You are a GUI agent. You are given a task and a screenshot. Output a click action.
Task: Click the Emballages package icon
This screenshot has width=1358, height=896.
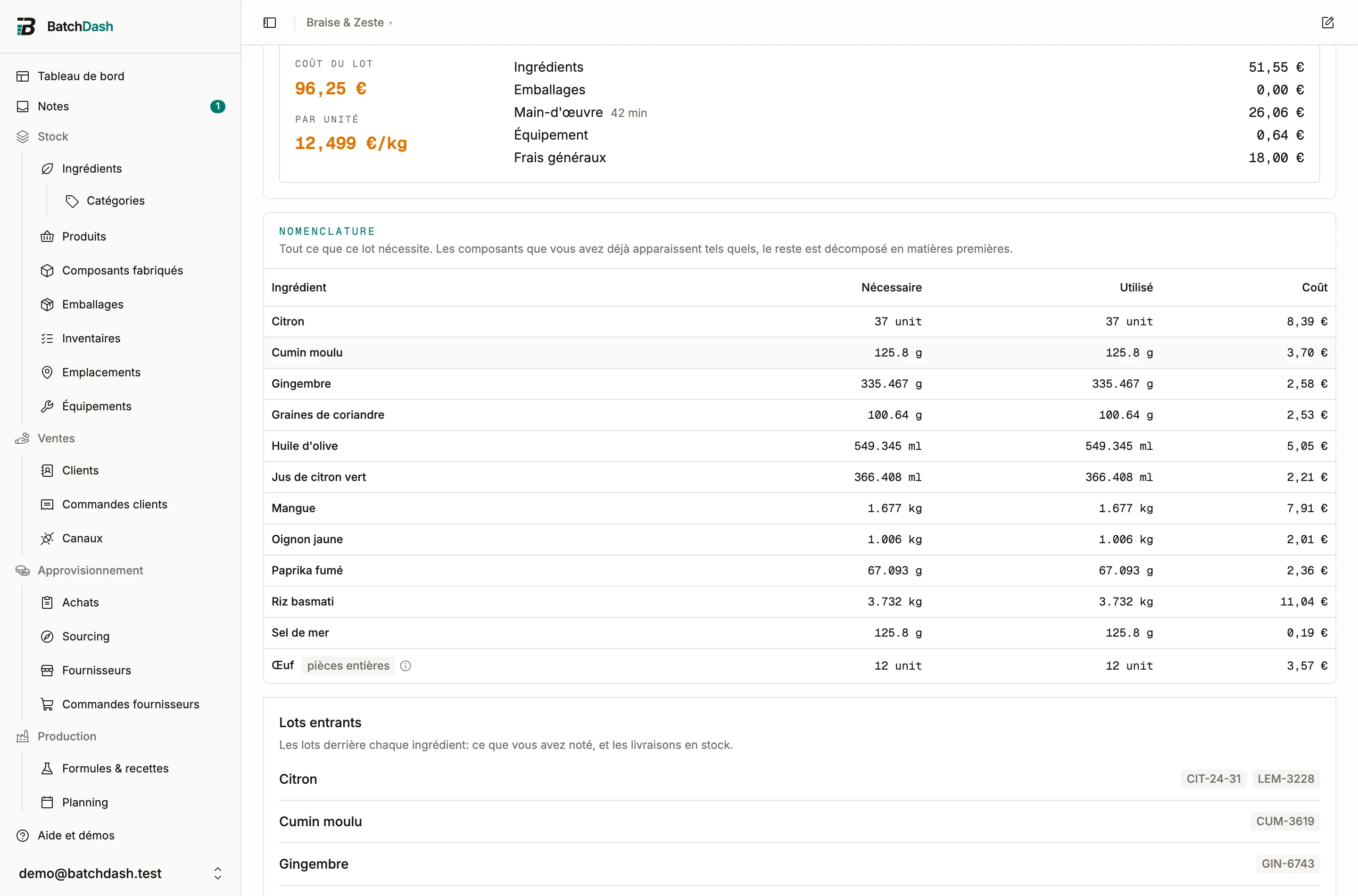click(x=48, y=305)
